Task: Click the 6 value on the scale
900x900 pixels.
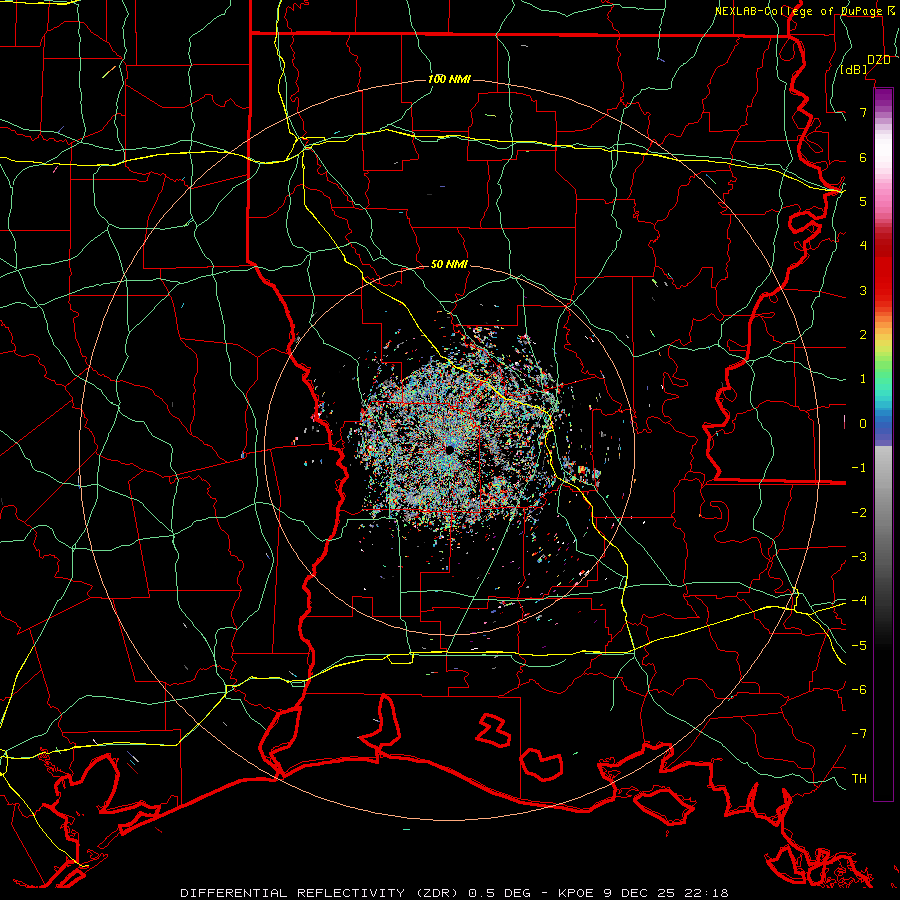Action: pos(863,157)
